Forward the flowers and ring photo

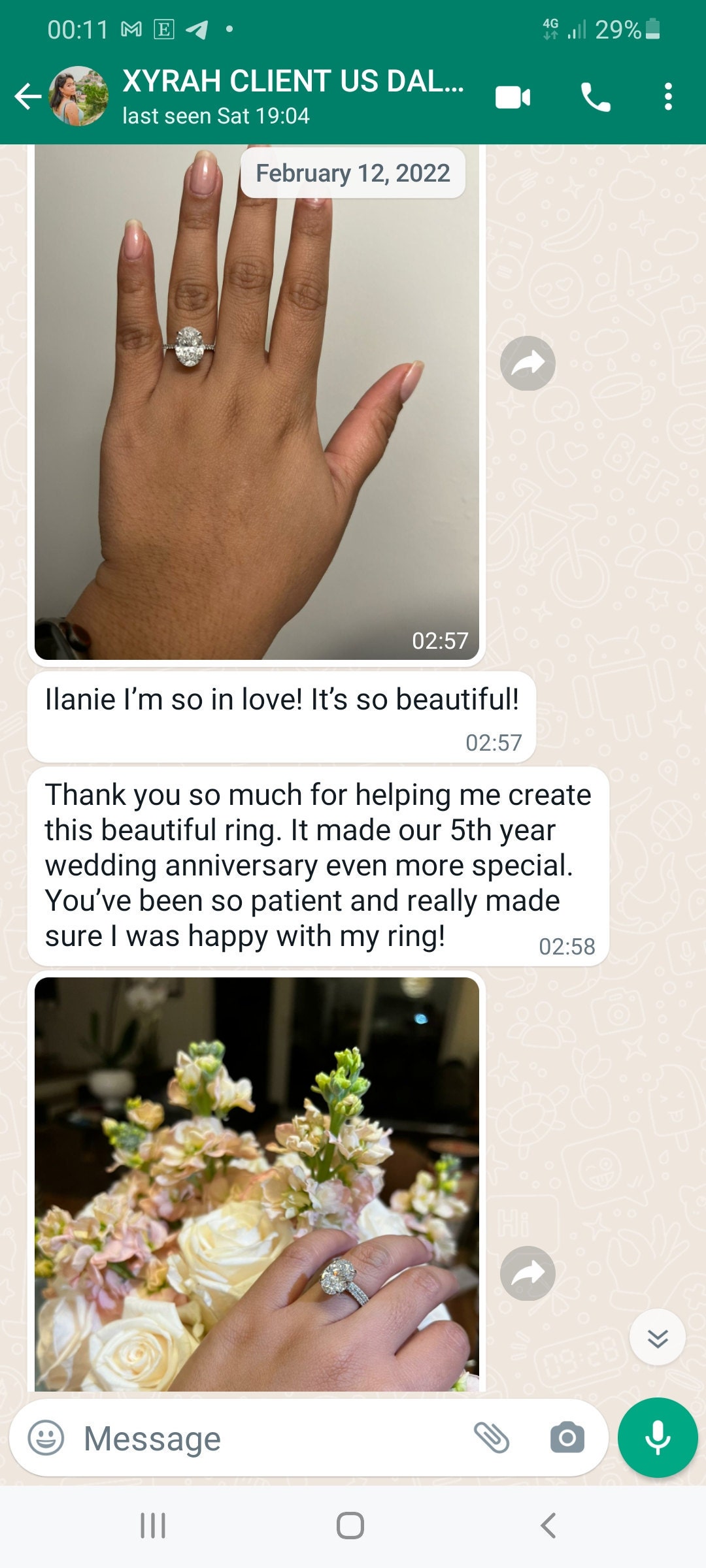[x=528, y=1273]
